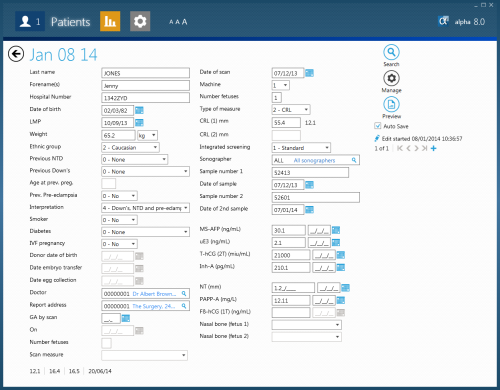
Task: Click the Age at prev. preg. field
Action: [x=109, y=183]
